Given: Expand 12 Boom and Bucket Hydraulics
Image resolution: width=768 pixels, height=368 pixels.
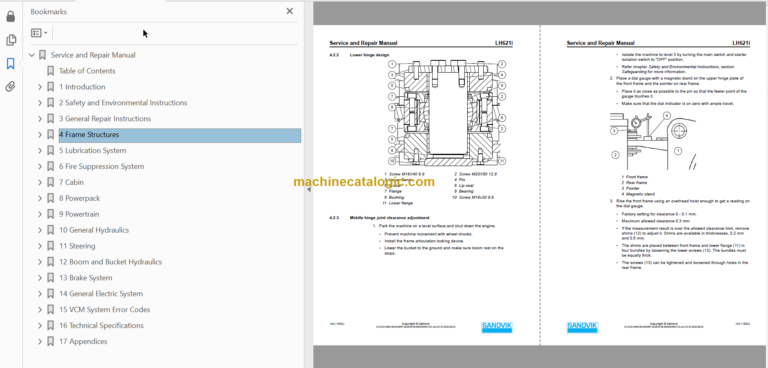Looking at the screenshot, I should 40,262.
